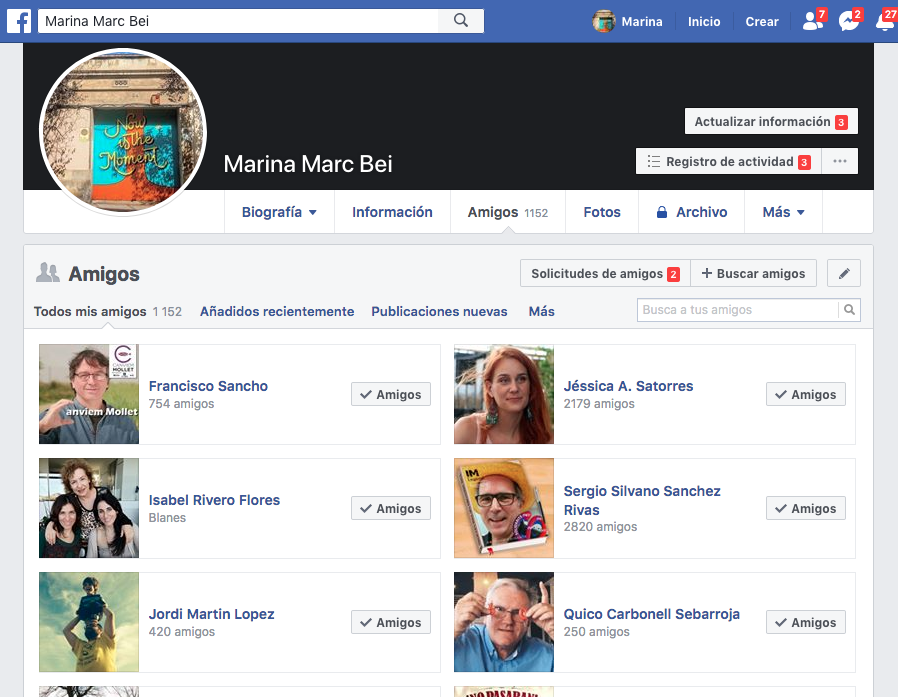Open Francisco Sancho's profile link

(208, 386)
